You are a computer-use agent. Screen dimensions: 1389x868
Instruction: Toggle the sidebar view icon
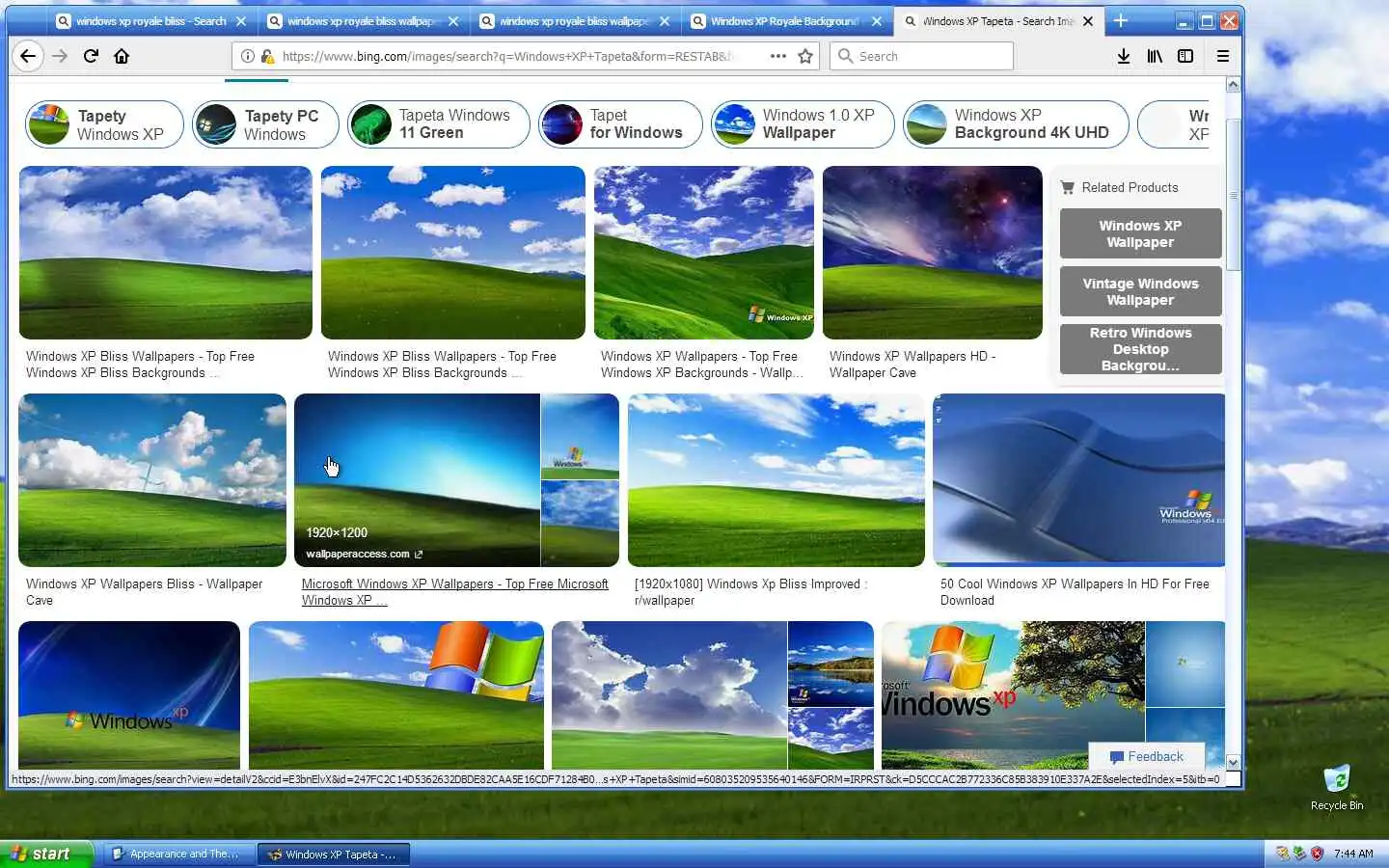click(1185, 56)
